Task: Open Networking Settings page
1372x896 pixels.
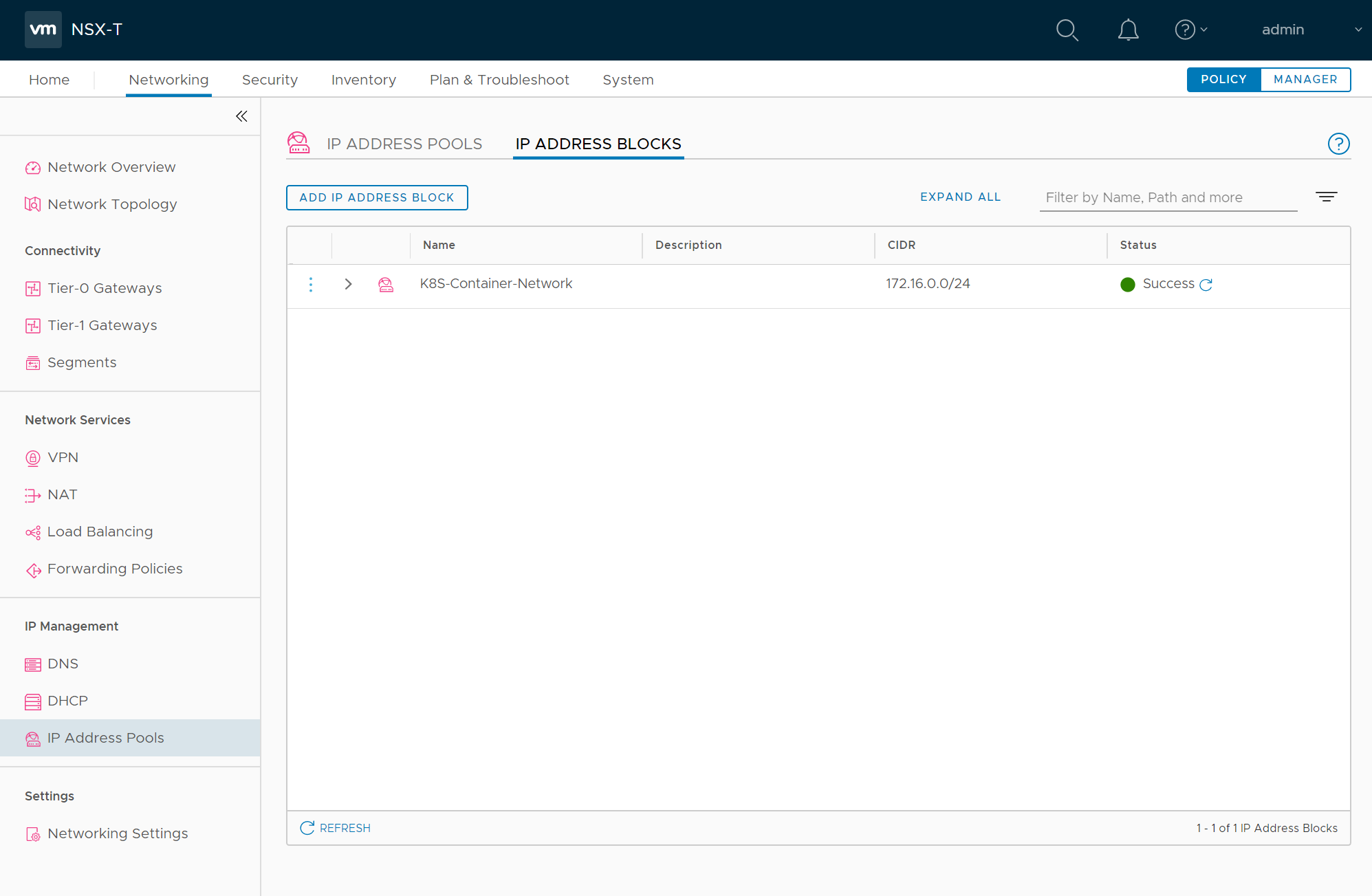Action: [x=118, y=833]
